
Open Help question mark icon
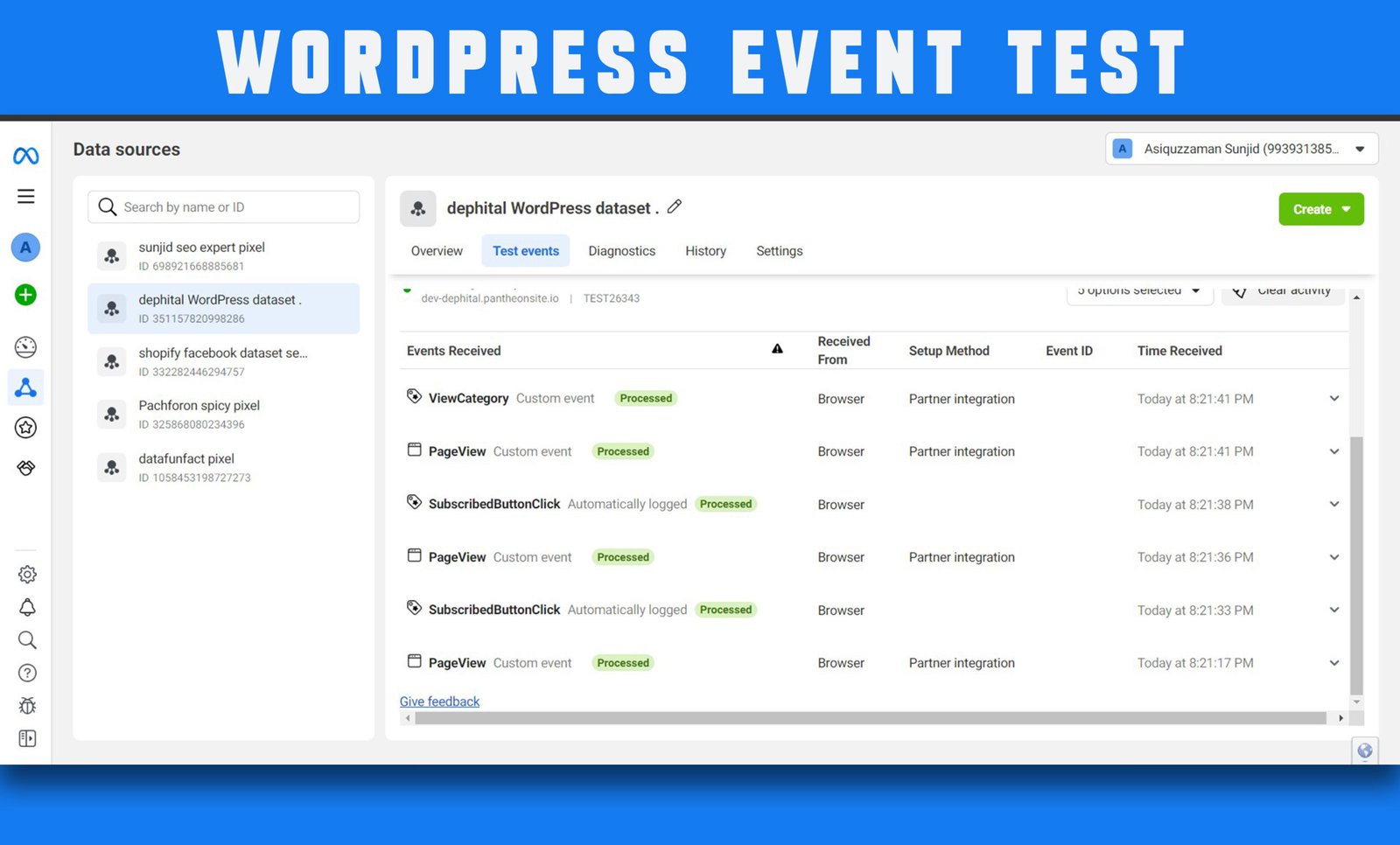coord(27,673)
